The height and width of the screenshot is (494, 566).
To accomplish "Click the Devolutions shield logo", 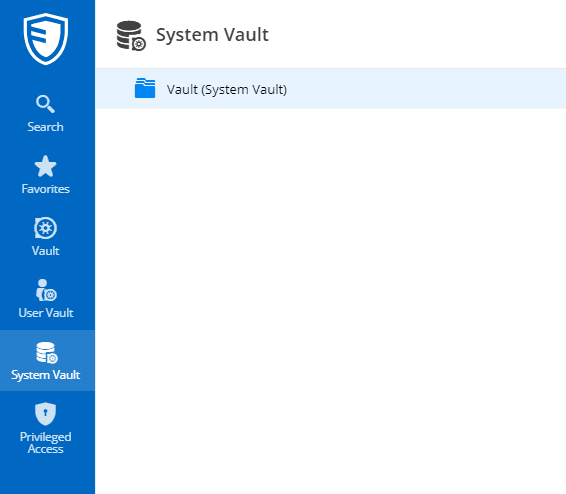I will (x=45, y=39).
